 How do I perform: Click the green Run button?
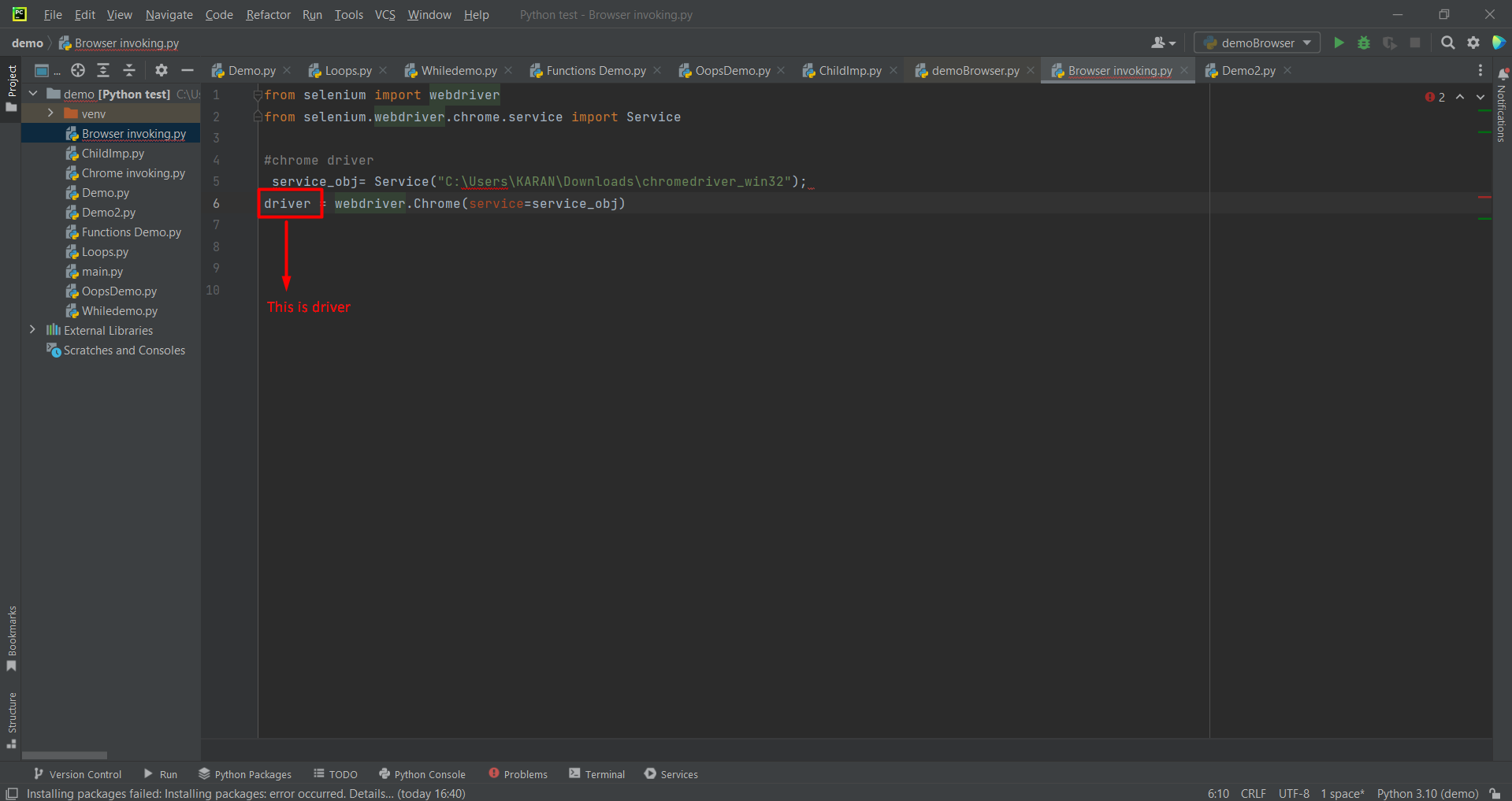tap(1339, 43)
